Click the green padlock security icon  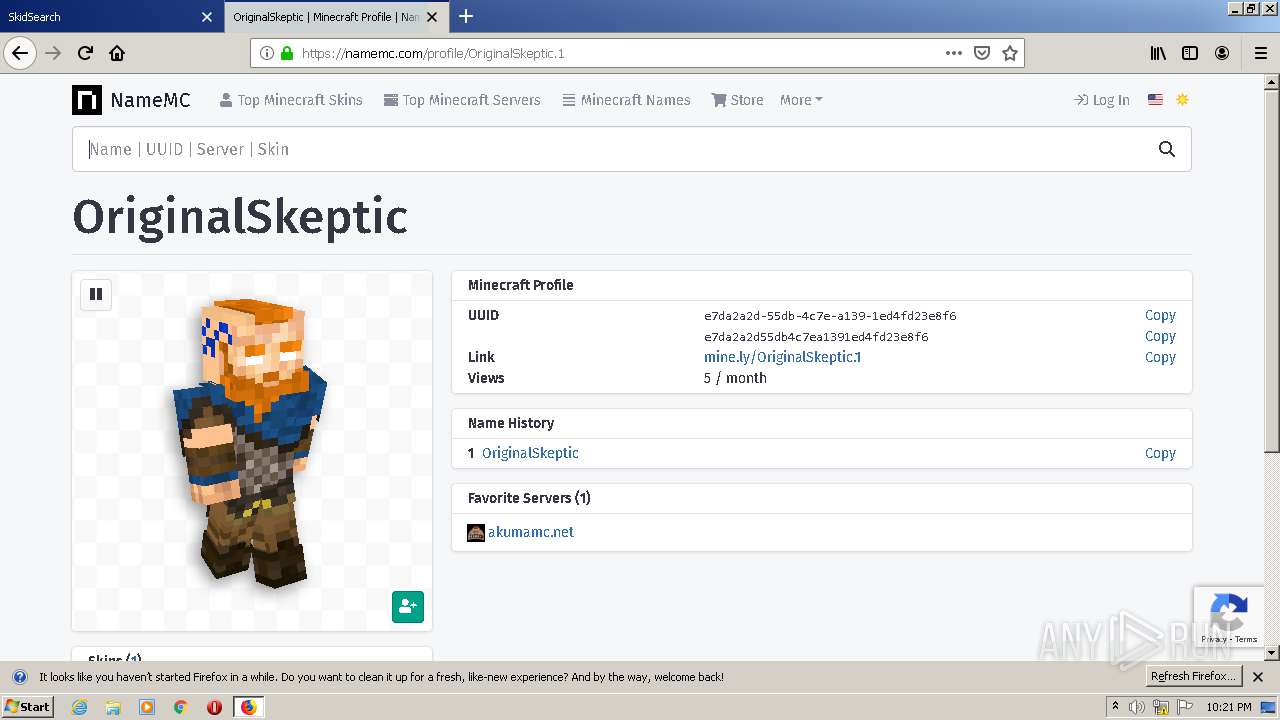(287, 53)
